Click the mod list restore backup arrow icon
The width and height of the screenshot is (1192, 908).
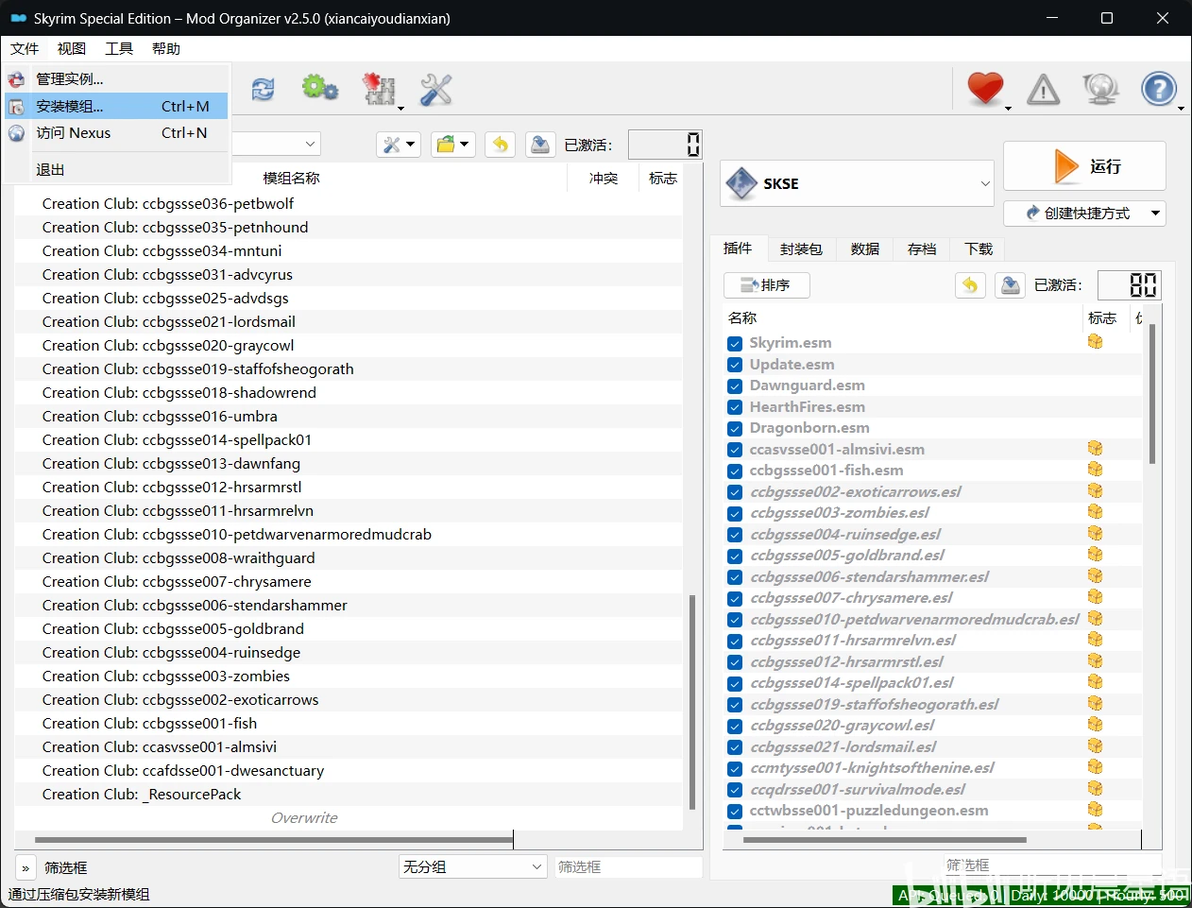point(500,144)
